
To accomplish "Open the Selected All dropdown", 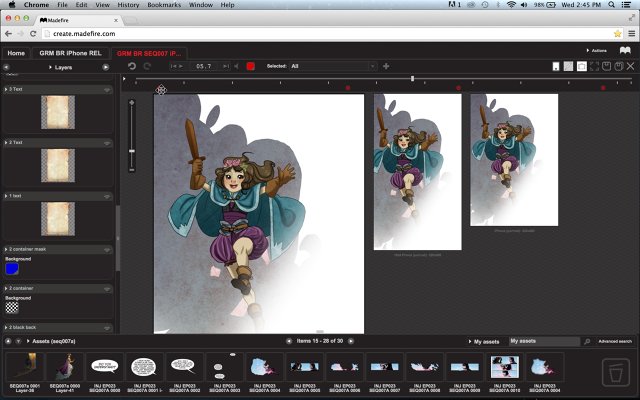I will (333, 66).
